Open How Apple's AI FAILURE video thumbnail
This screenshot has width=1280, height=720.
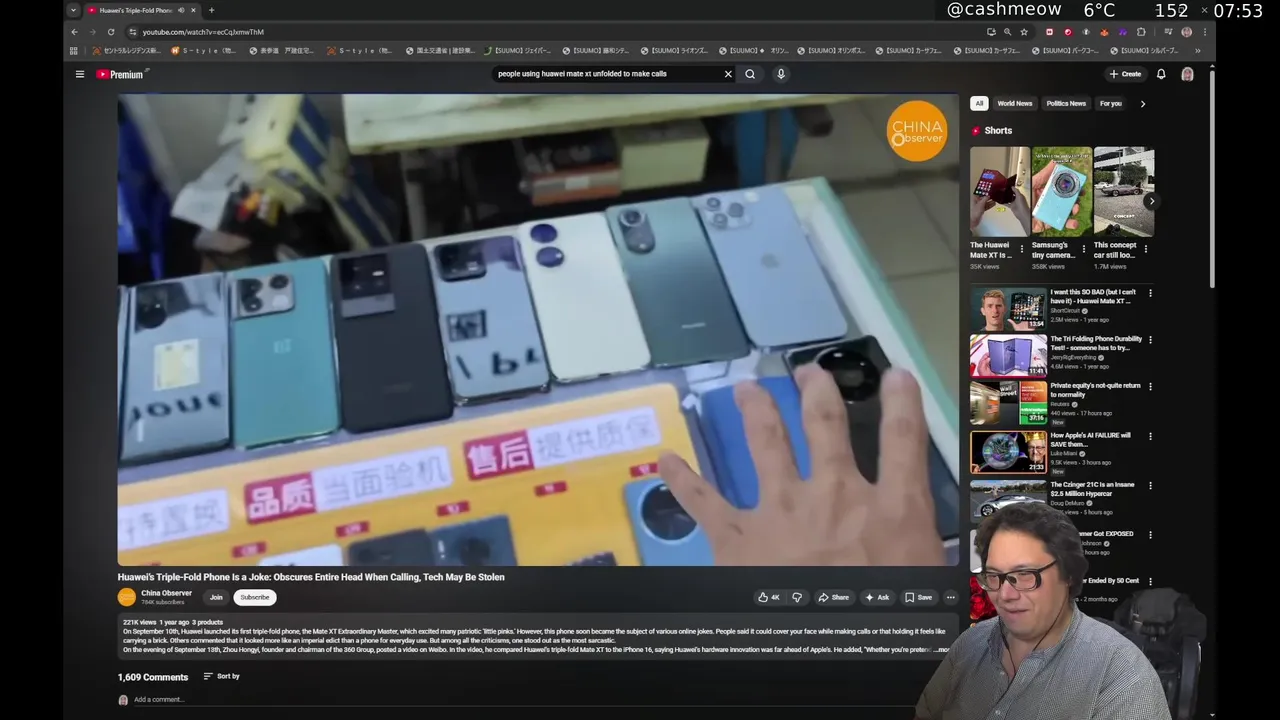[1008, 452]
